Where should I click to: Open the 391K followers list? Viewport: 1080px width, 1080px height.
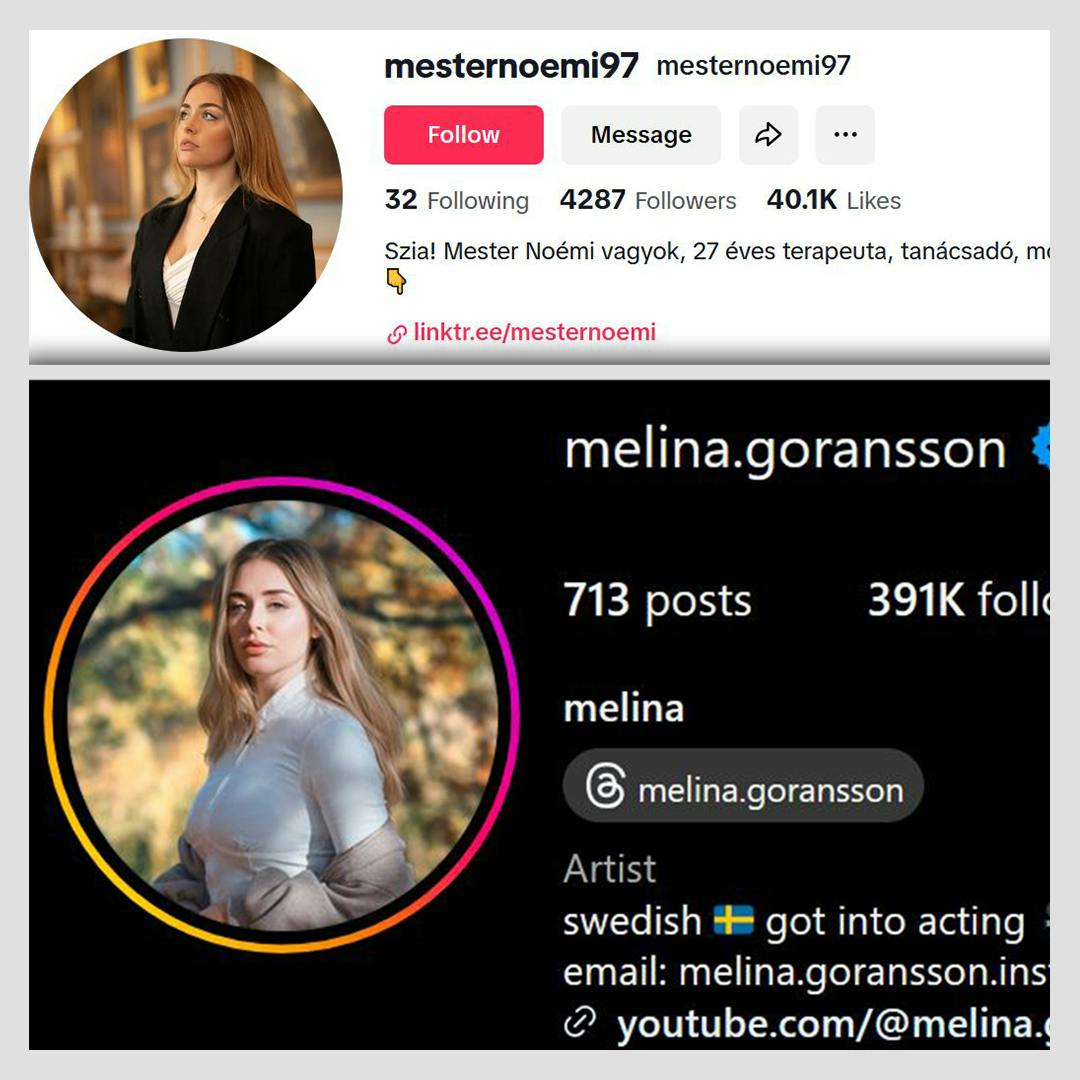(959, 599)
